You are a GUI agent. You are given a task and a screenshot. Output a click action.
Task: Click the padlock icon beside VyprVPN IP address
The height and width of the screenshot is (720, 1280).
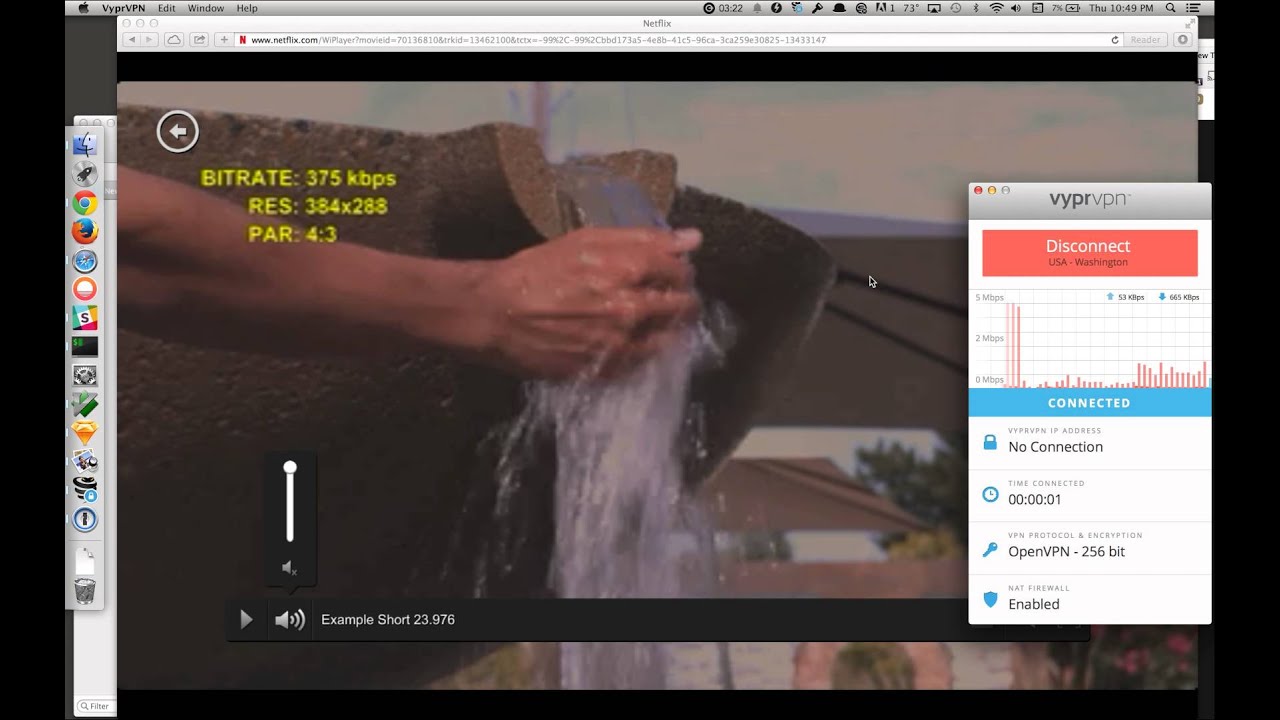tap(990, 442)
